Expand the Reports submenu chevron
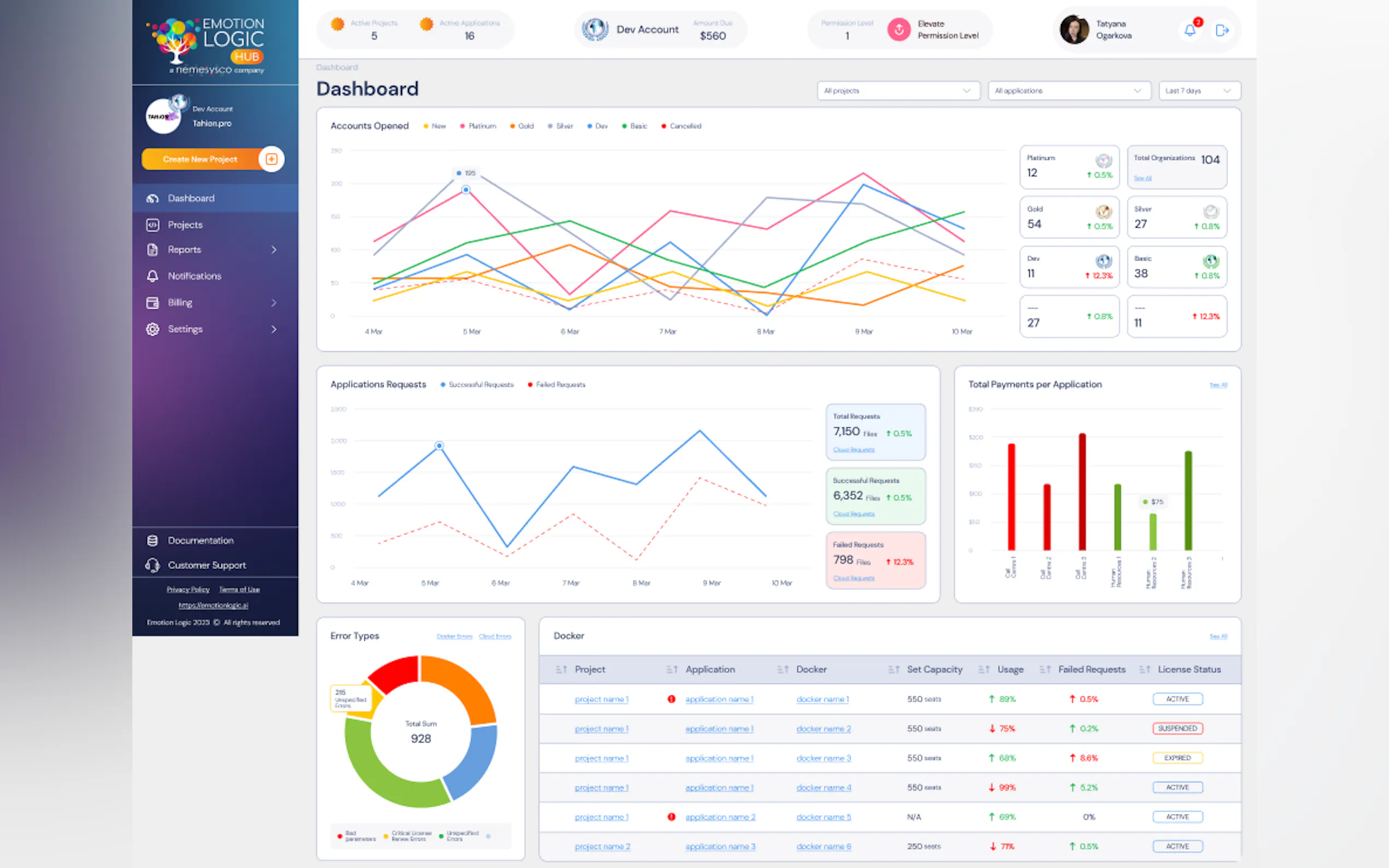Image resolution: width=1389 pixels, height=868 pixels. tap(274, 250)
